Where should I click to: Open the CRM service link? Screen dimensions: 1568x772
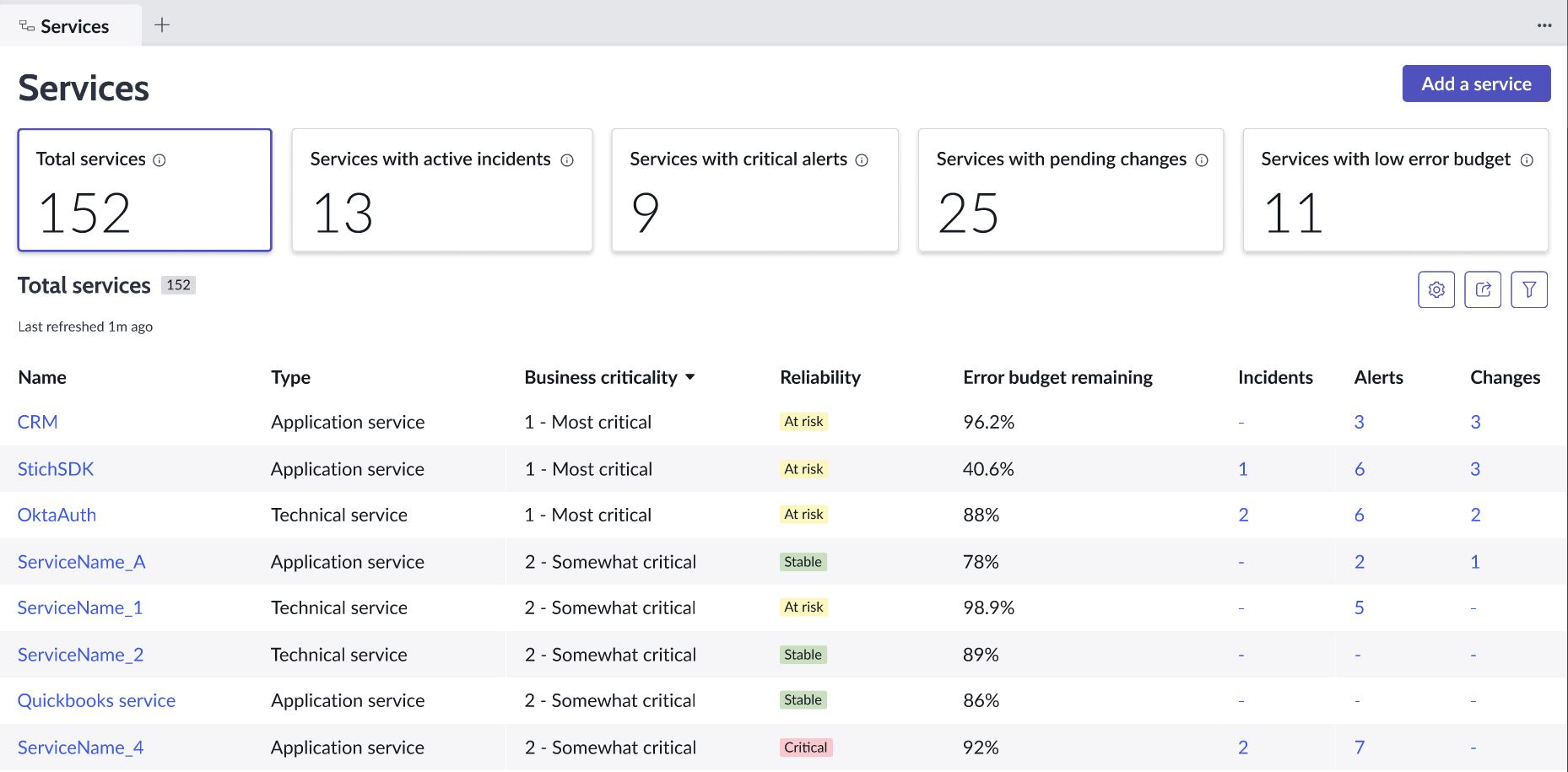tap(37, 422)
